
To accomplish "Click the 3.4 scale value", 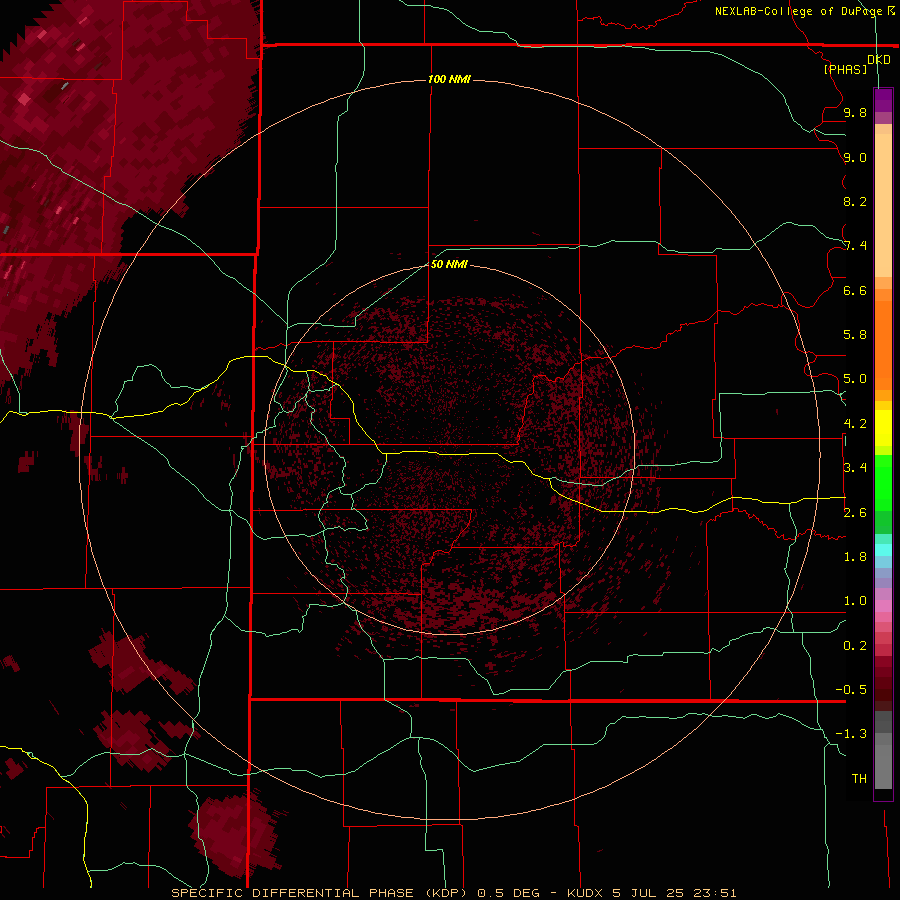I will (x=855, y=468).
